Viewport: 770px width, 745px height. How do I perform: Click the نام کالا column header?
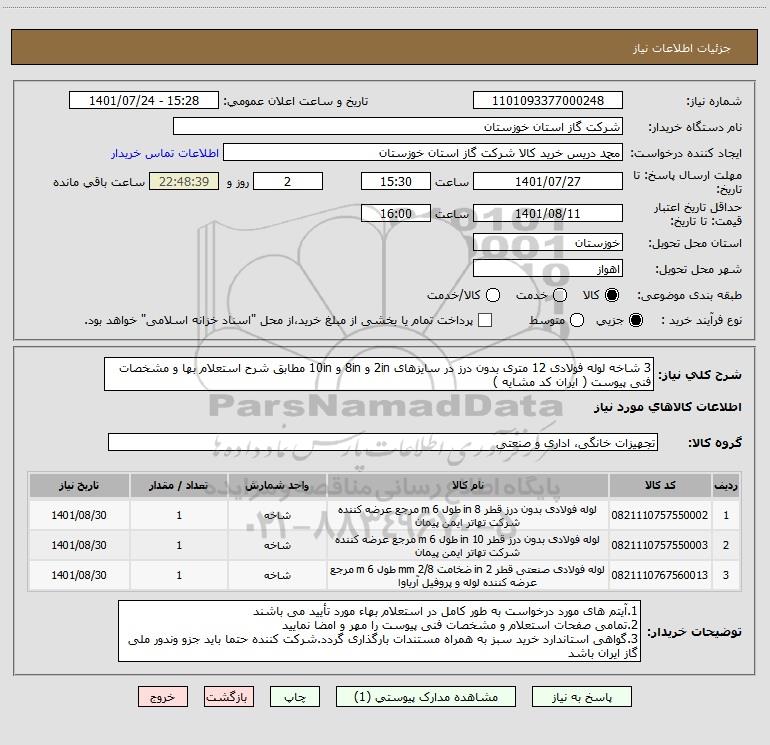(x=468, y=486)
